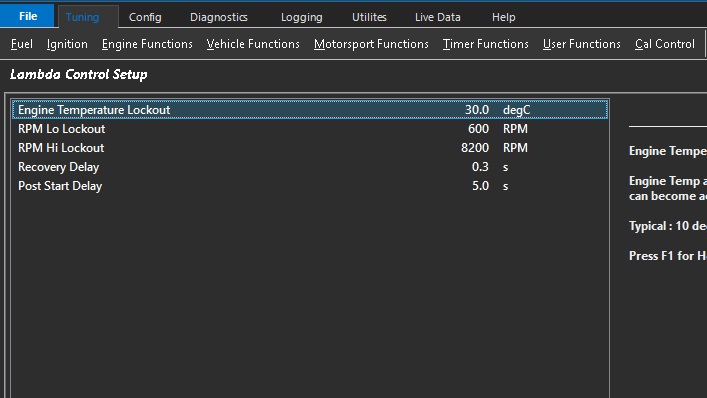
Task: Open the Fuel submenu
Action: pos(22,44)
